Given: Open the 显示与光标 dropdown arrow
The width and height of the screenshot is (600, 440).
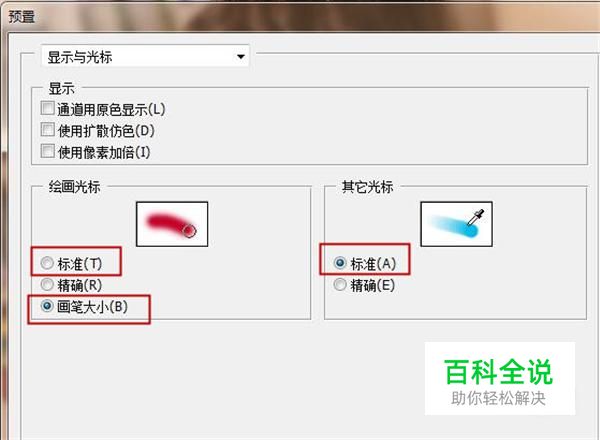Looking at the screenshot, I should pyautogui.click(x=240, y=57).
